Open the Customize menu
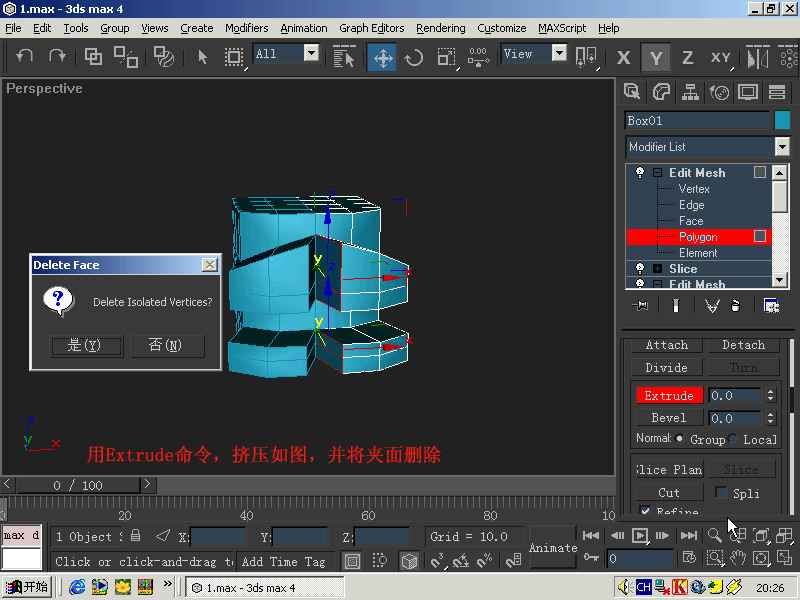Viewport: 800px width, 600px height. pos(502,28)
